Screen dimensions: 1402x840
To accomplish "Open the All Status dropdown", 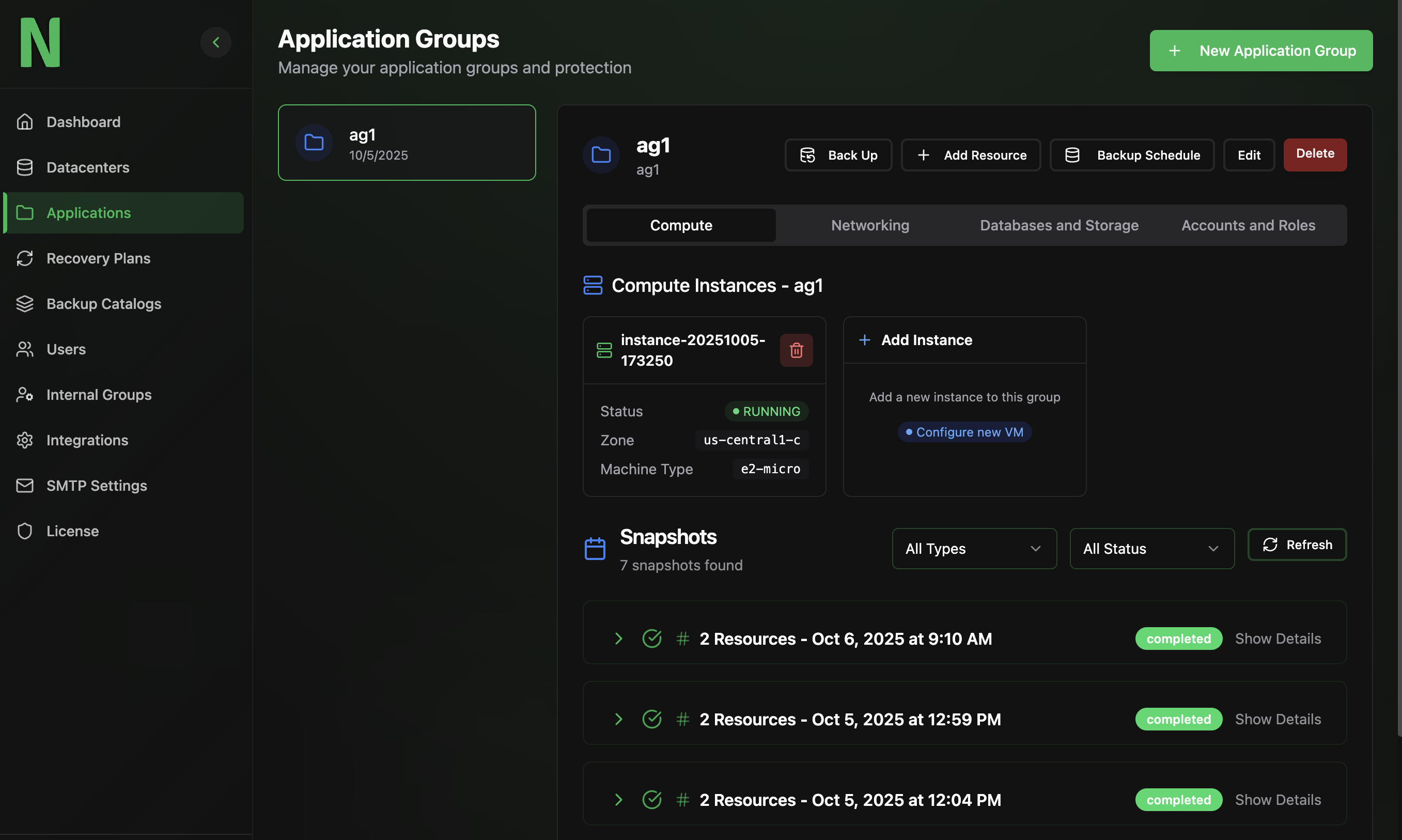I will click(1151, 549).
